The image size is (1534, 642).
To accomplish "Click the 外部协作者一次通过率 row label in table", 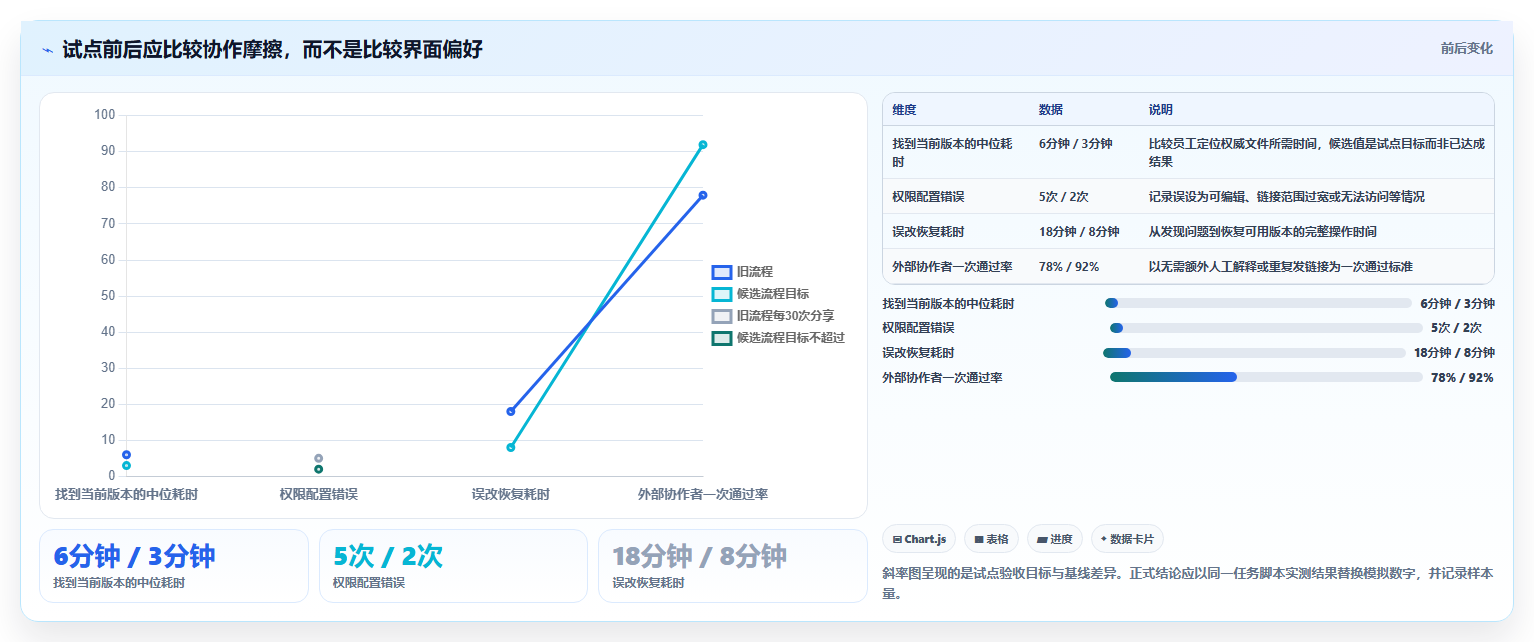I will click(x=952, y=267).
